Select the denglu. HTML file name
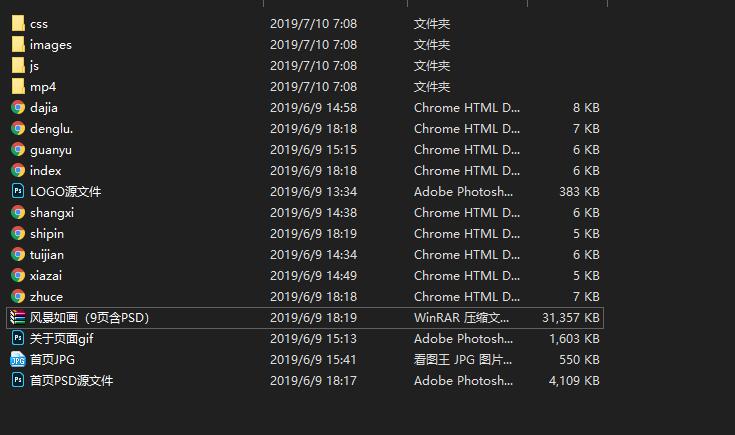 (x=51, y=128)
